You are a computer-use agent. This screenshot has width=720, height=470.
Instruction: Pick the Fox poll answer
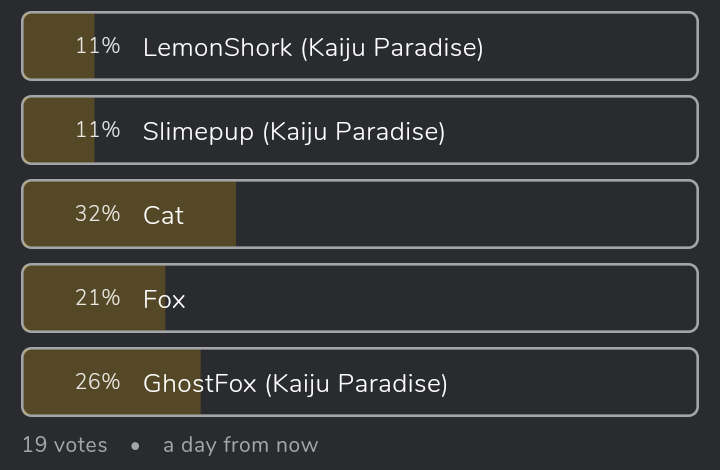(x=360, y=298)
